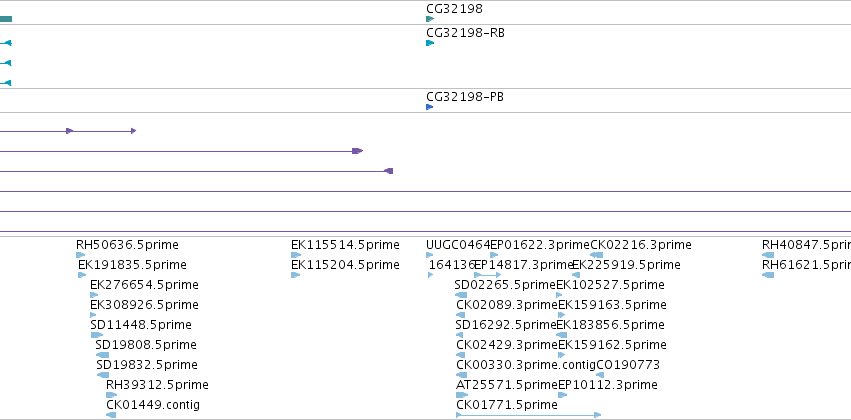
Task: Select the EK191835.5prime label
Action: click(132, 265)
